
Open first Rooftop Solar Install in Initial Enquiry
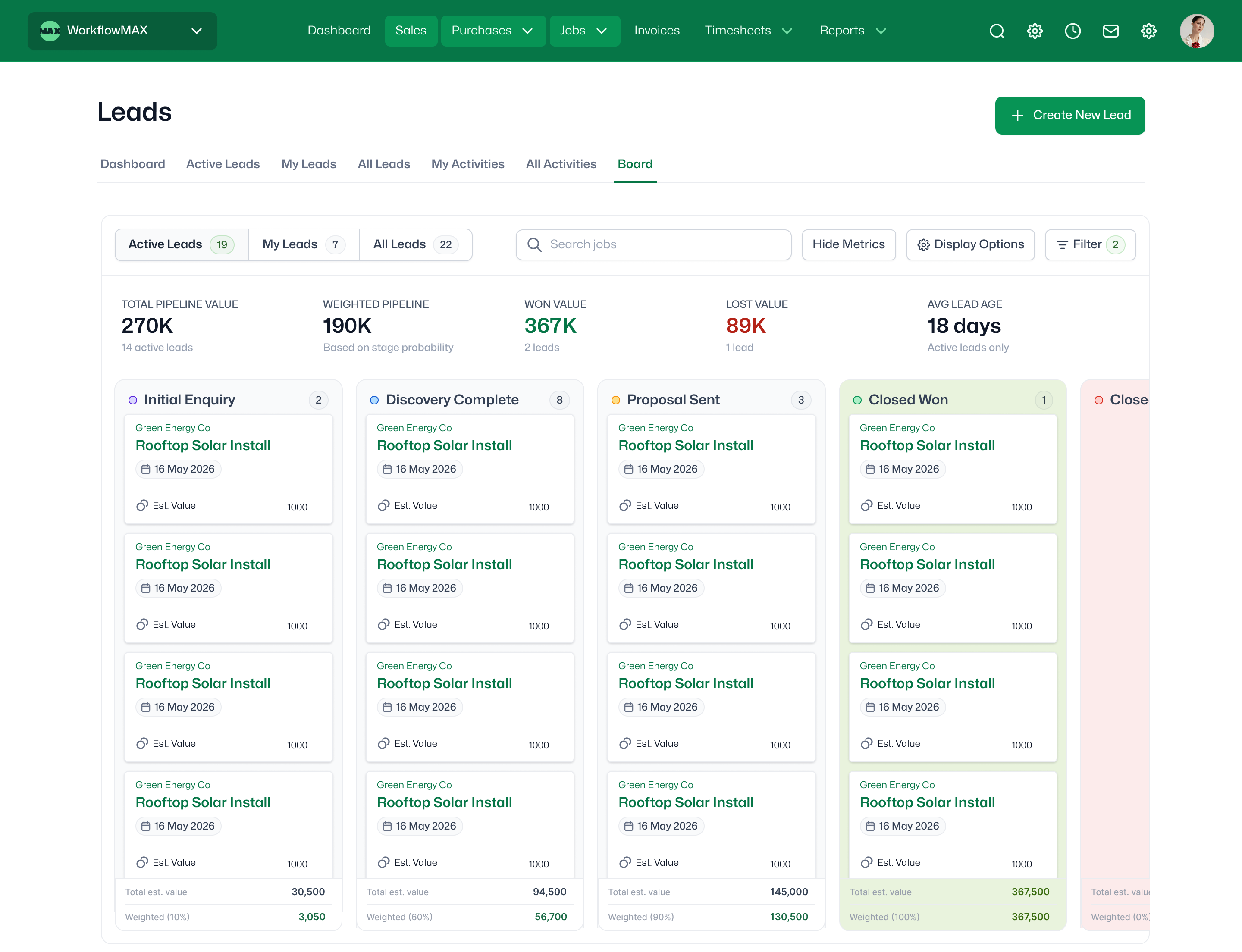click(203, 445)
